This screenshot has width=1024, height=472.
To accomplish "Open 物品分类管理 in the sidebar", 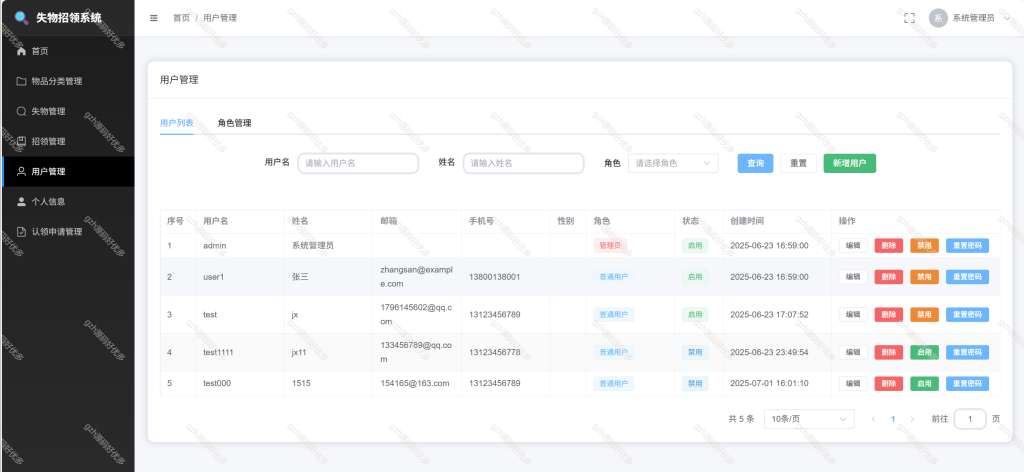I will point(67,81).
